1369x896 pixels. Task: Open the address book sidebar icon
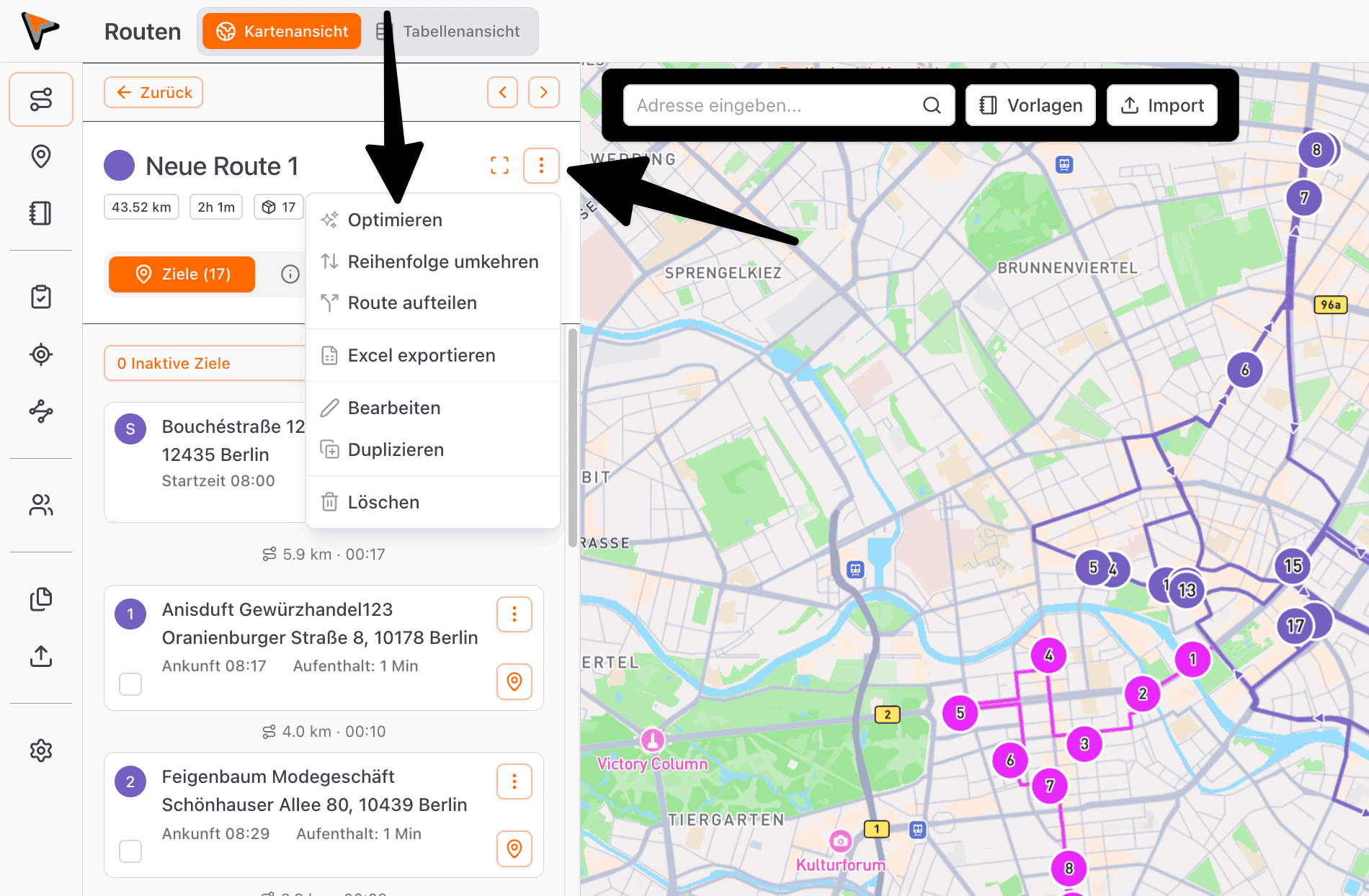41,213
